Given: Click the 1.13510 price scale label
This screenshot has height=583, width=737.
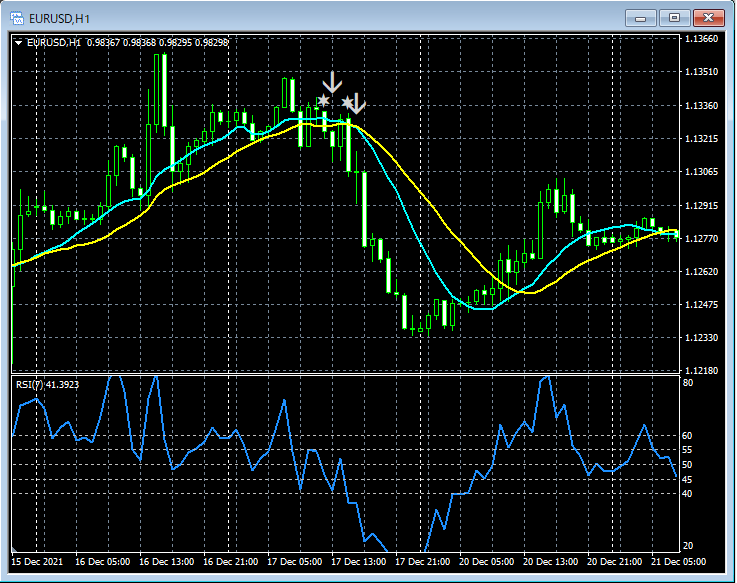Looking at the screenshot, I should coord(702,71).
